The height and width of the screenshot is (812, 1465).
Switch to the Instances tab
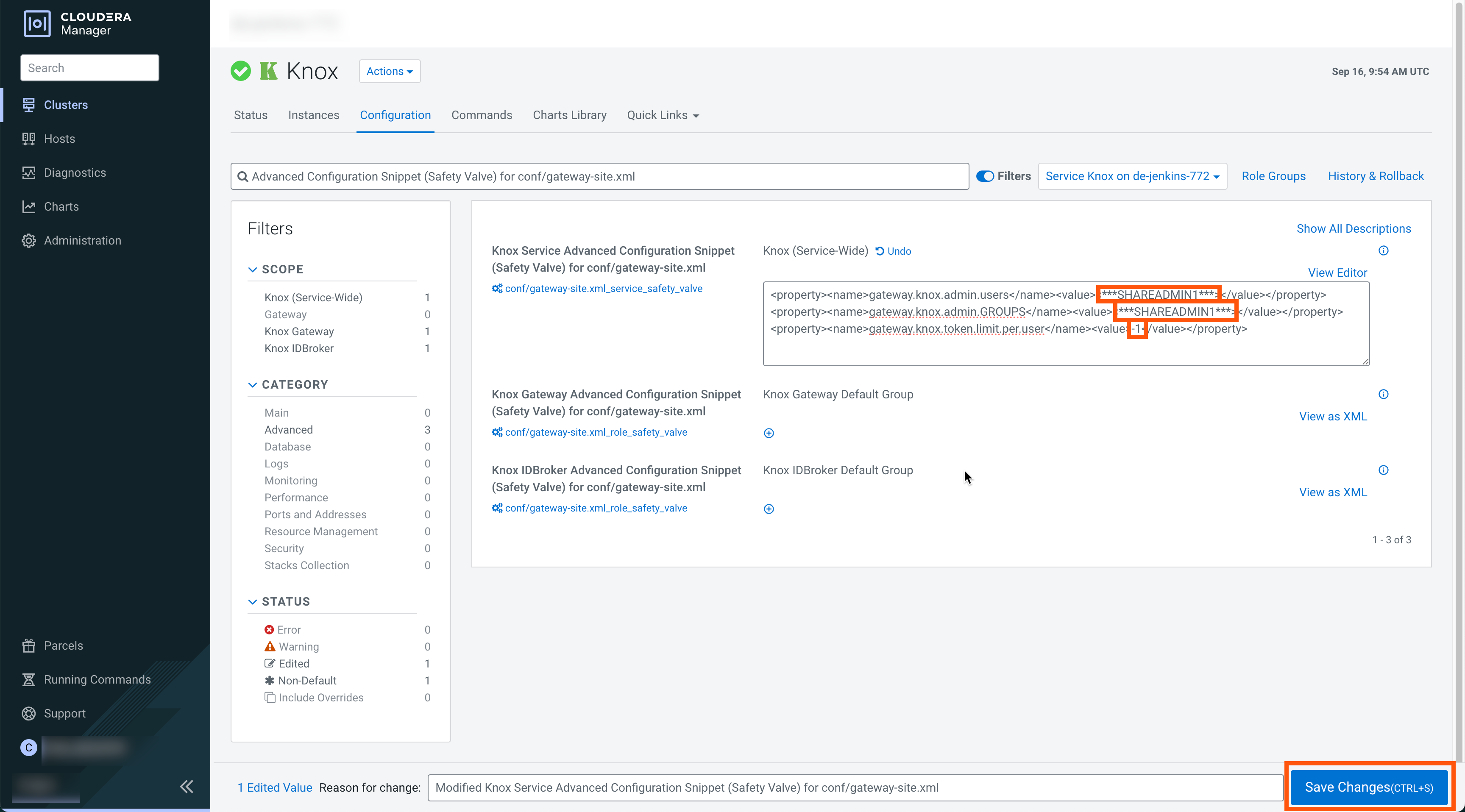[x=313, y=115]
